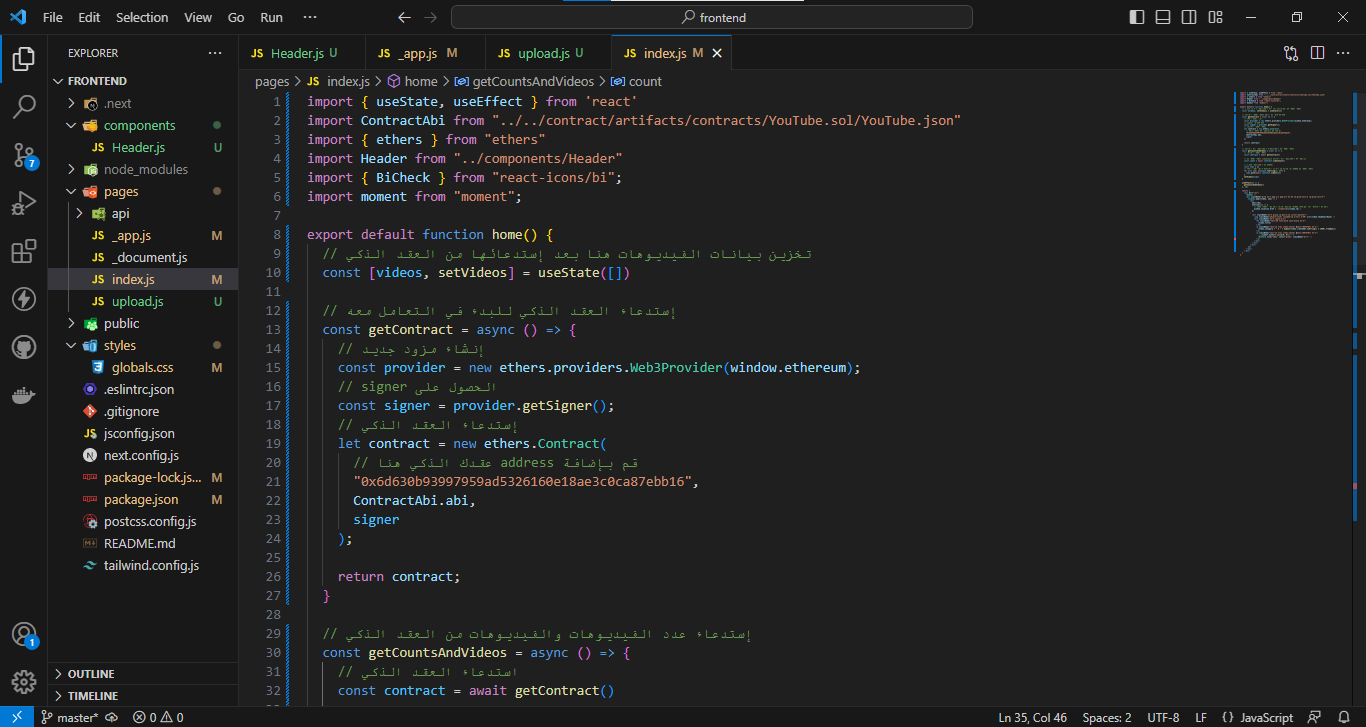Viewport: 1366px width, 727px height.
Task: Open the Docker view in activity bar
Action: tap(24, 396)
